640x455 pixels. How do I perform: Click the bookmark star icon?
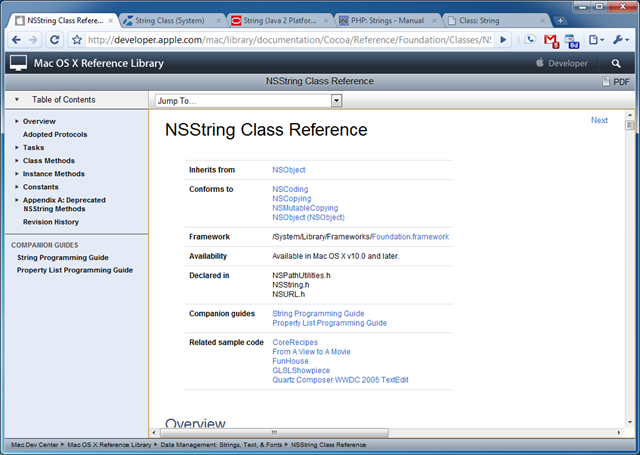76,40
